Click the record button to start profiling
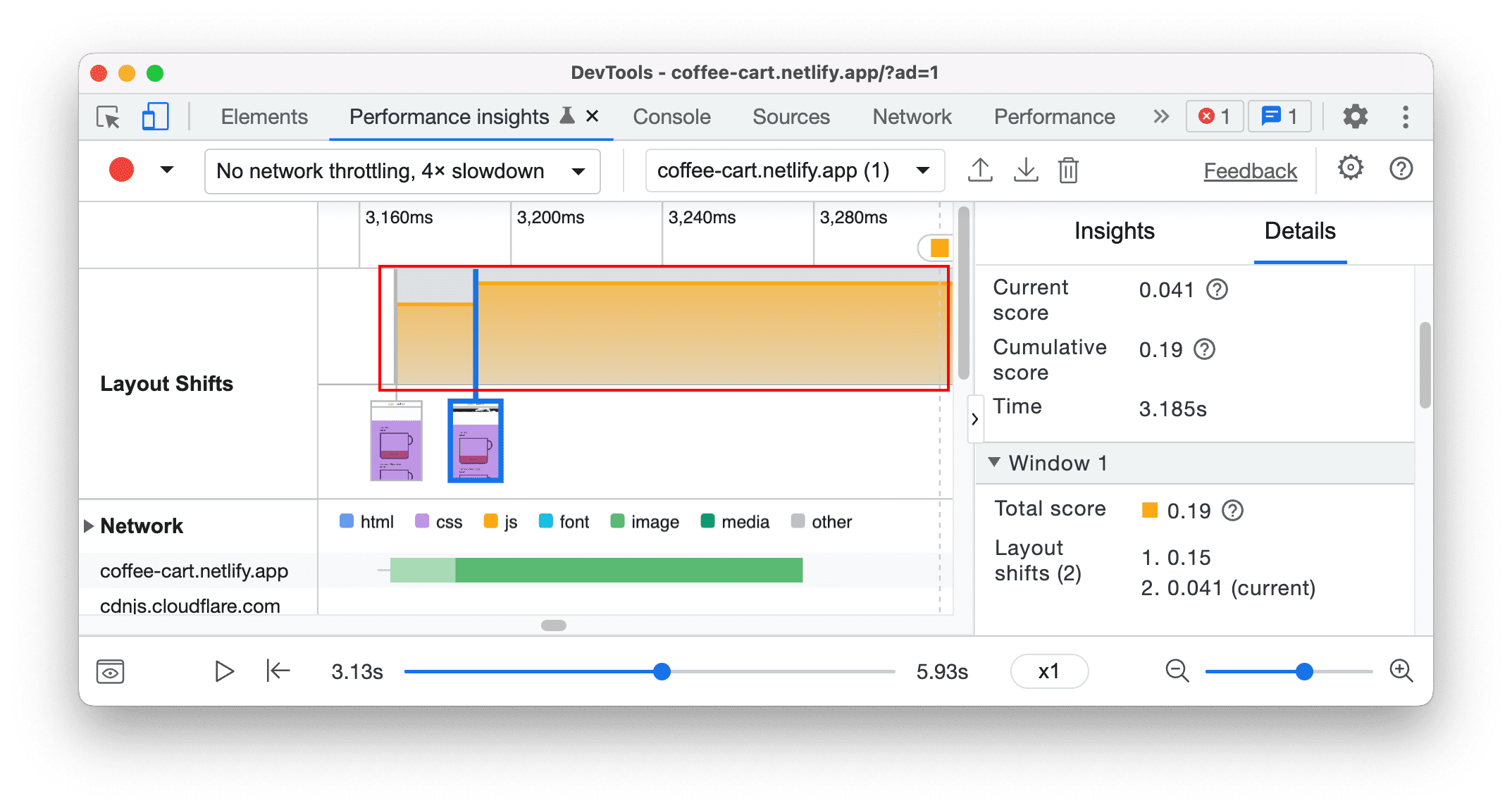Image resolution: width=1512 pixels, height=810 pixels. (120, 170)
